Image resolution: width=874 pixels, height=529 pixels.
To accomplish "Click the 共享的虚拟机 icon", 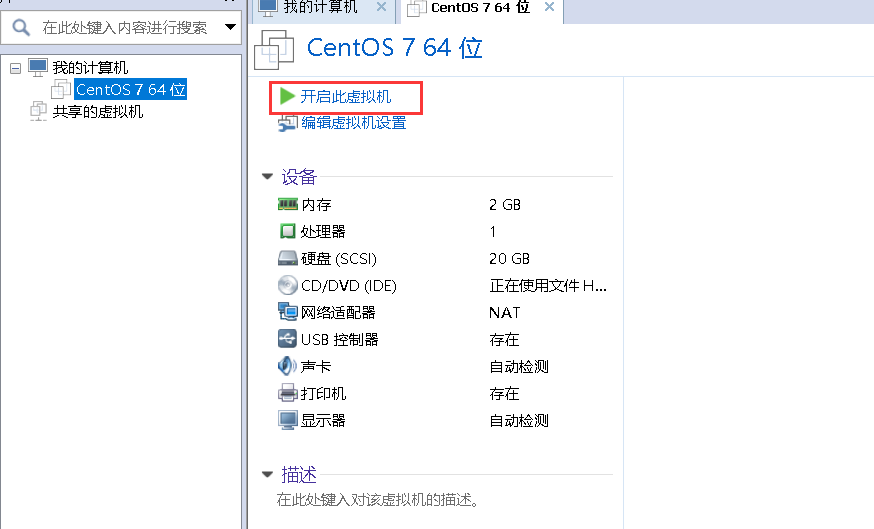I will [38, 111].
